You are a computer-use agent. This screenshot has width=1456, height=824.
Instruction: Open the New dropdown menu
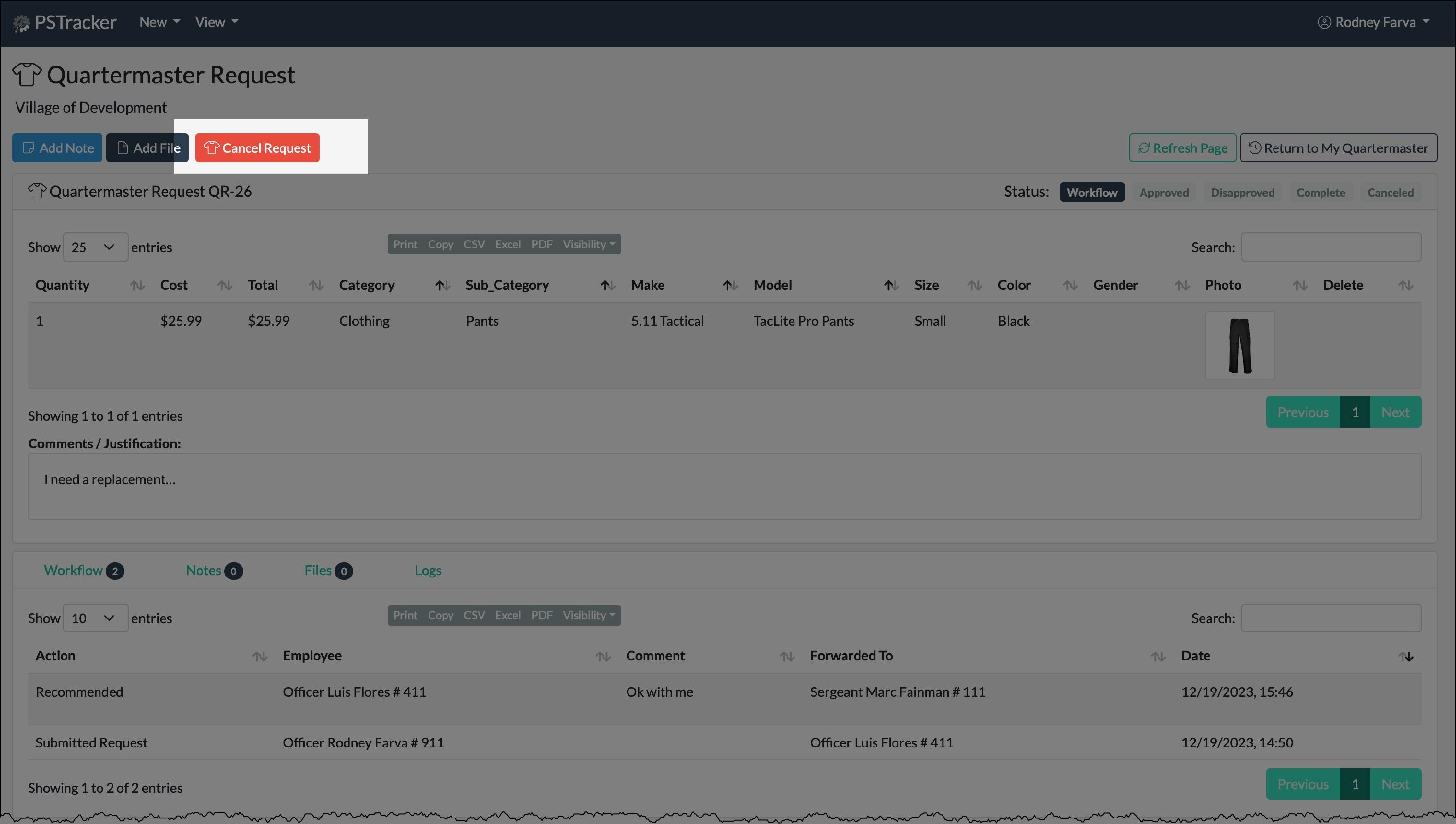pos(159,22)
